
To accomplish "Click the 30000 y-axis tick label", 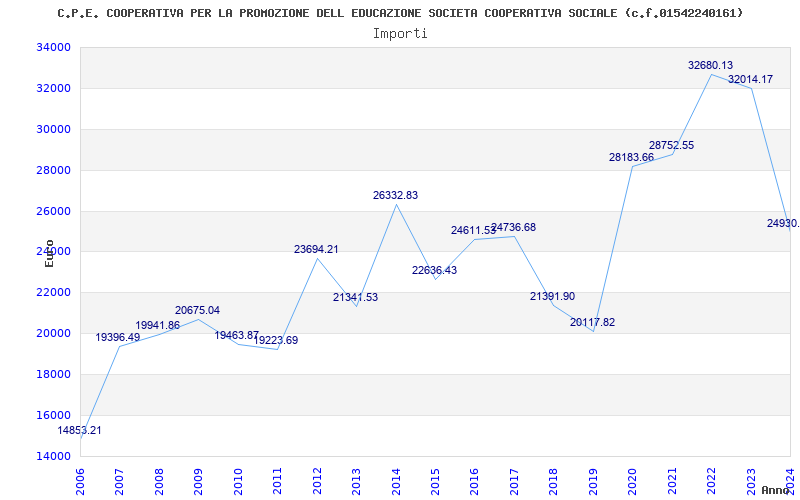I will click(x=53, y=129).
